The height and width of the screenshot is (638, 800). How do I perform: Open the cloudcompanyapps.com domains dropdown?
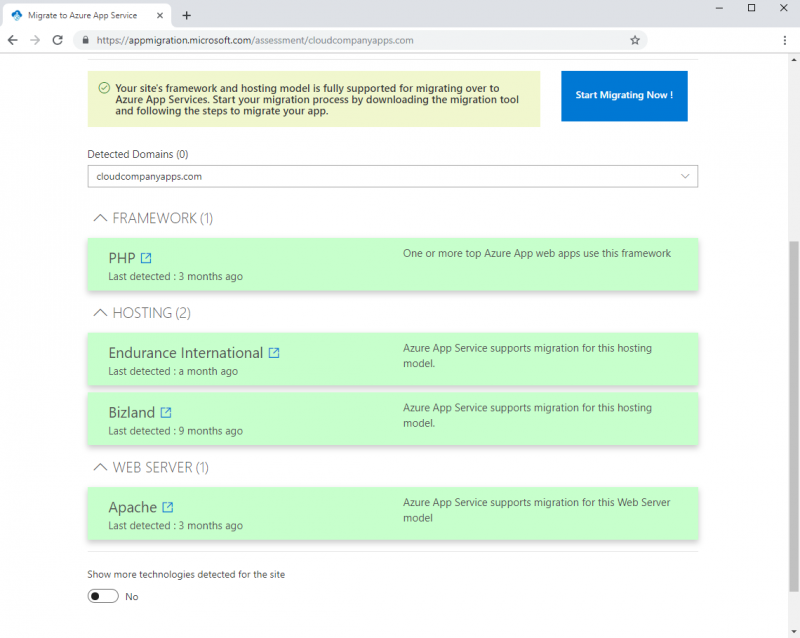click(686, 176)
